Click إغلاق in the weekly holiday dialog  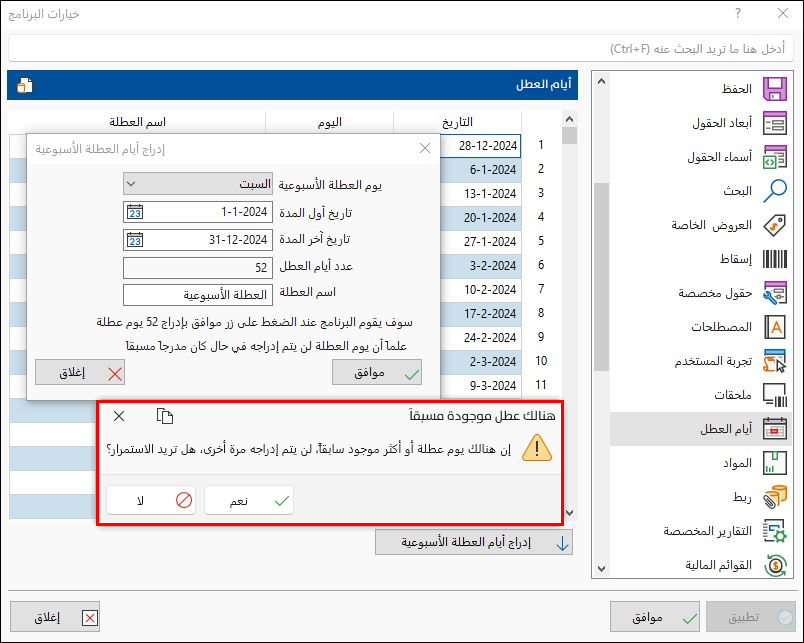coord(80,372)
